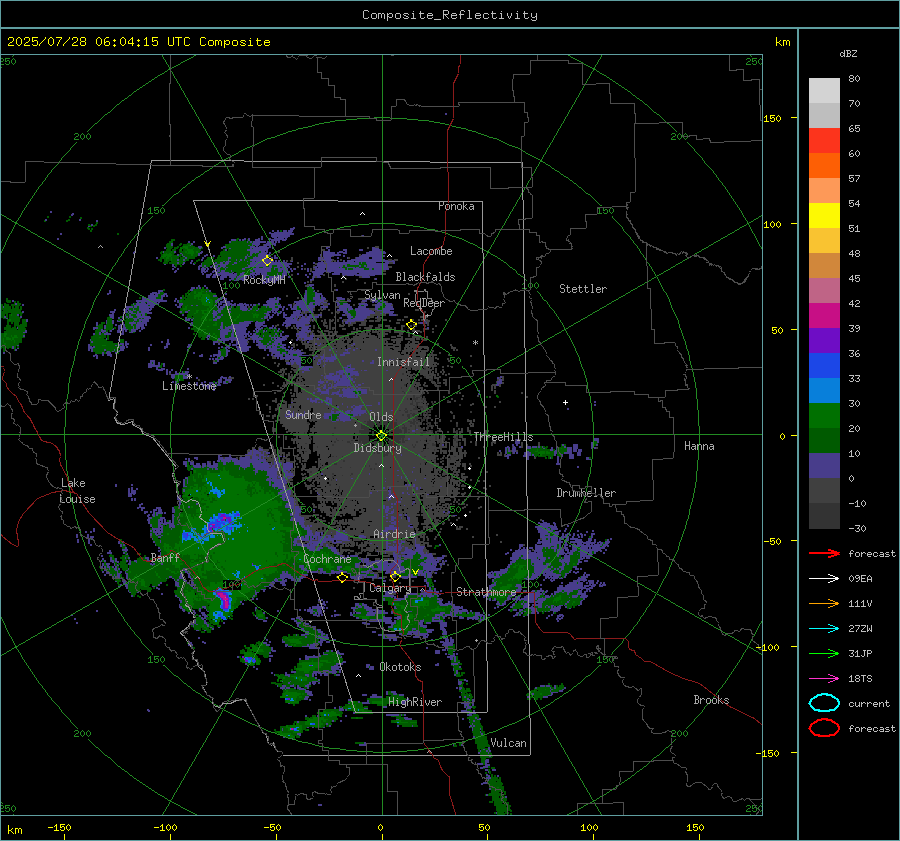This screenshot has height=841, width=900.
Task: Click the Sylvan label
Action: [x=382, y=295]
